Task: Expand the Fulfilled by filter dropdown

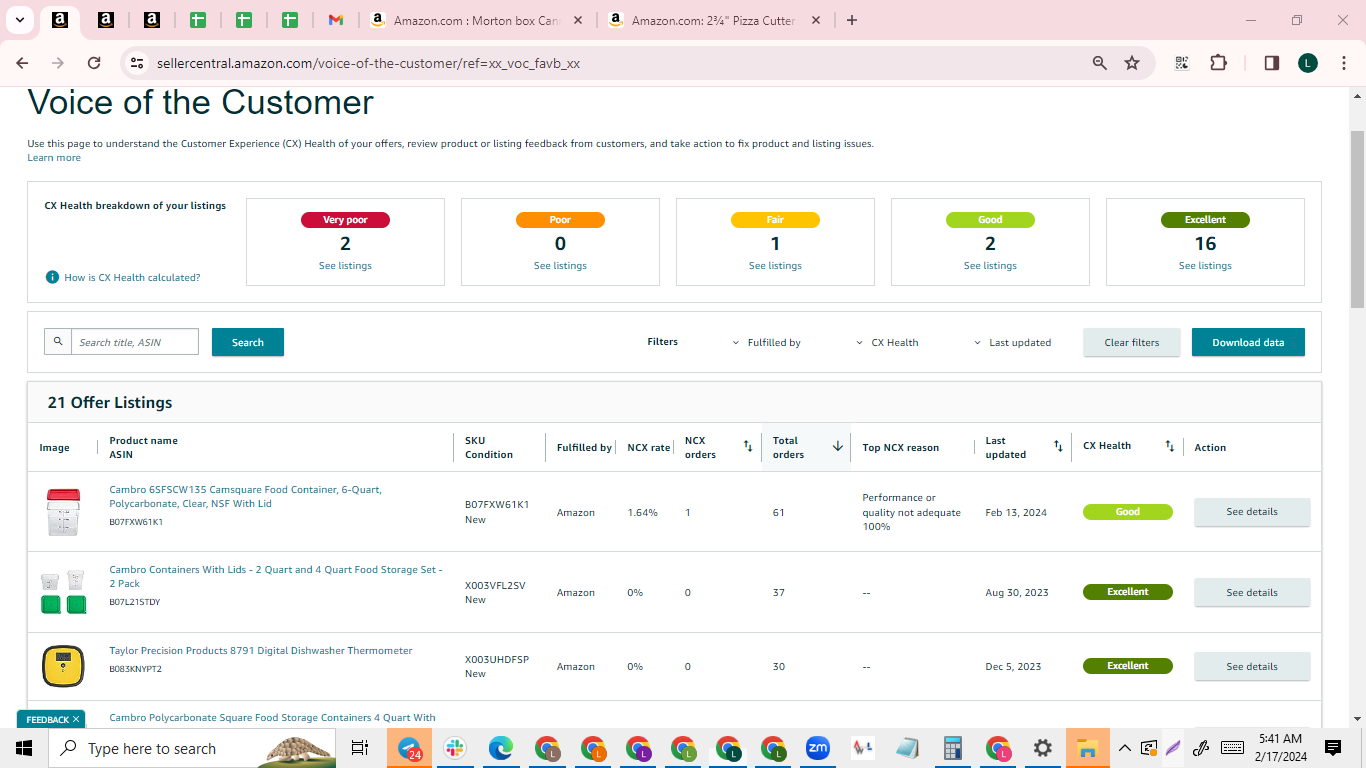Action: point(767,342)
